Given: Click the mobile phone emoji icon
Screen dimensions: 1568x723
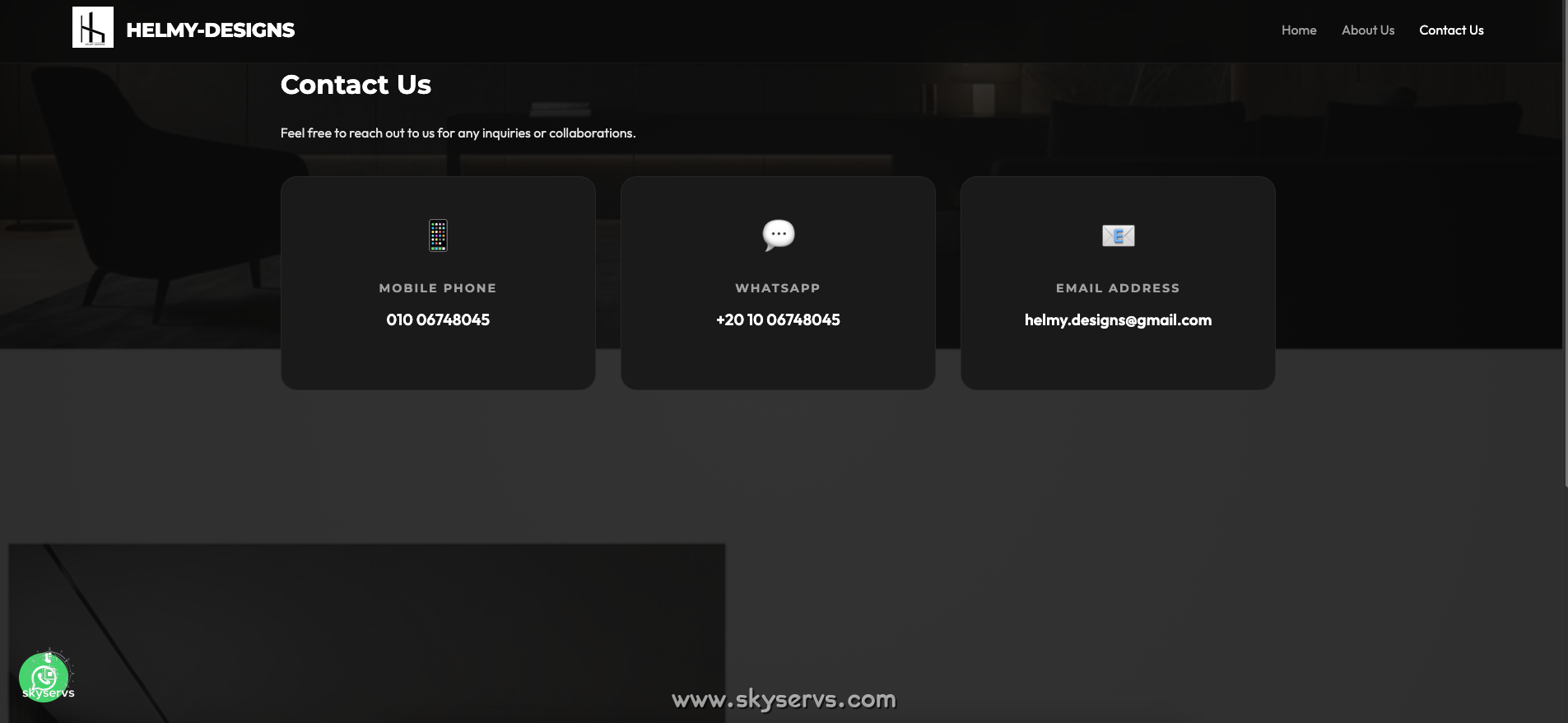Looking at the screenshot, I should [x=438, y=236].
